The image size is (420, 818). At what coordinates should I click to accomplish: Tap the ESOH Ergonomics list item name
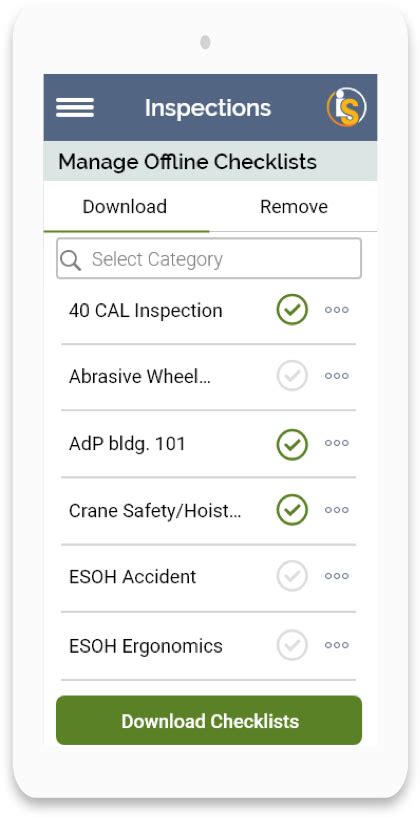[x=146, y=646]
